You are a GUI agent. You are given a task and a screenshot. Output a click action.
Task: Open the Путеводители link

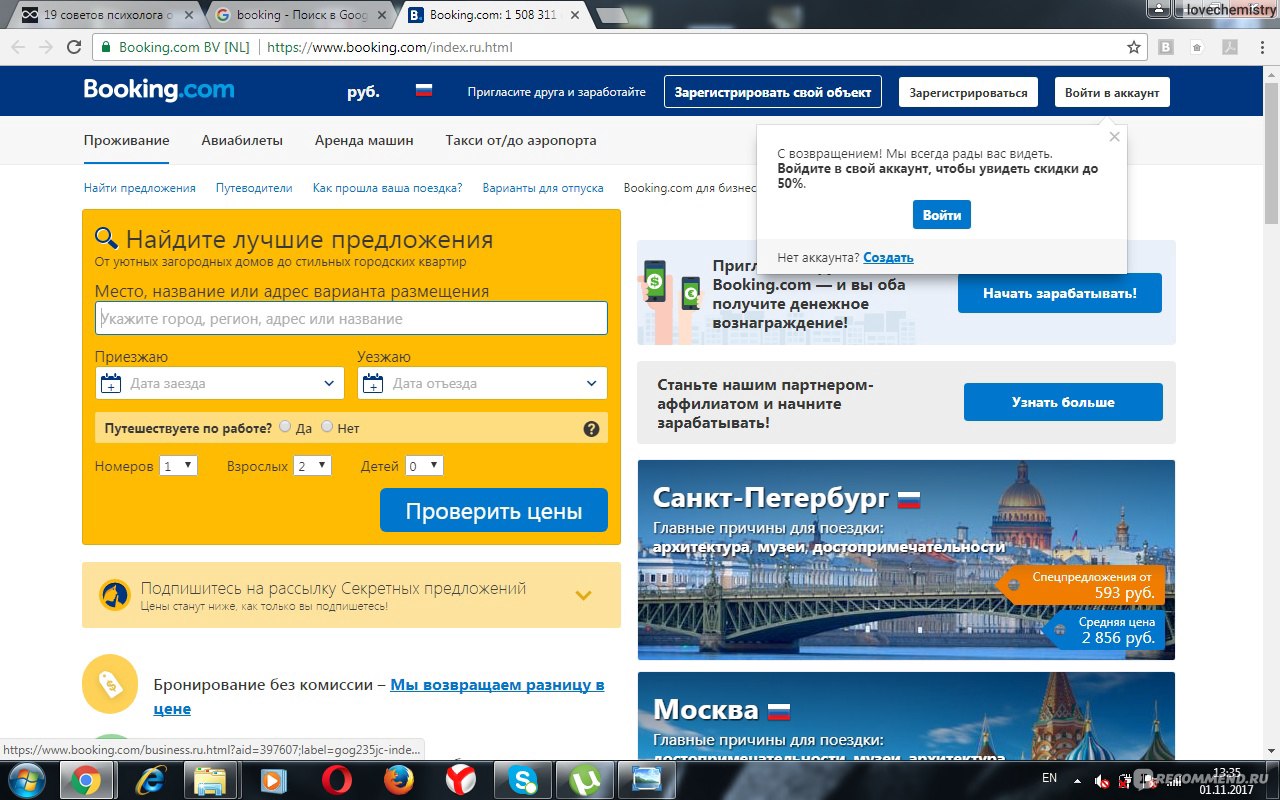click(x=254, y=188)
